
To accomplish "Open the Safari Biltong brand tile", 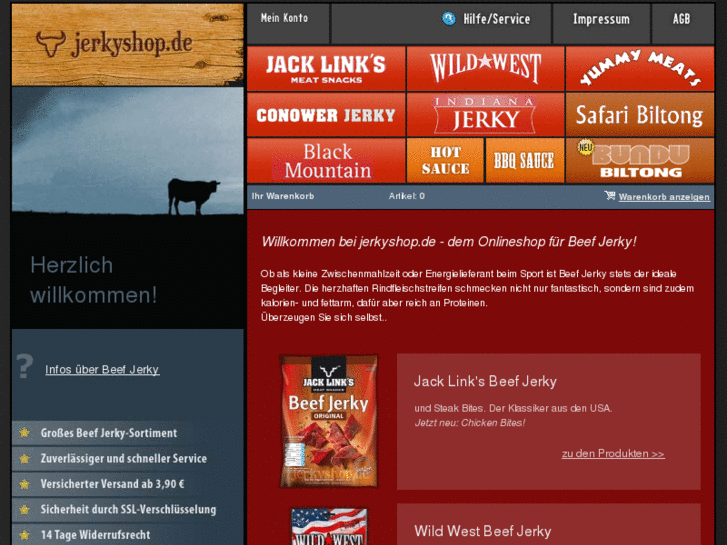I will (x=640, y=115).
